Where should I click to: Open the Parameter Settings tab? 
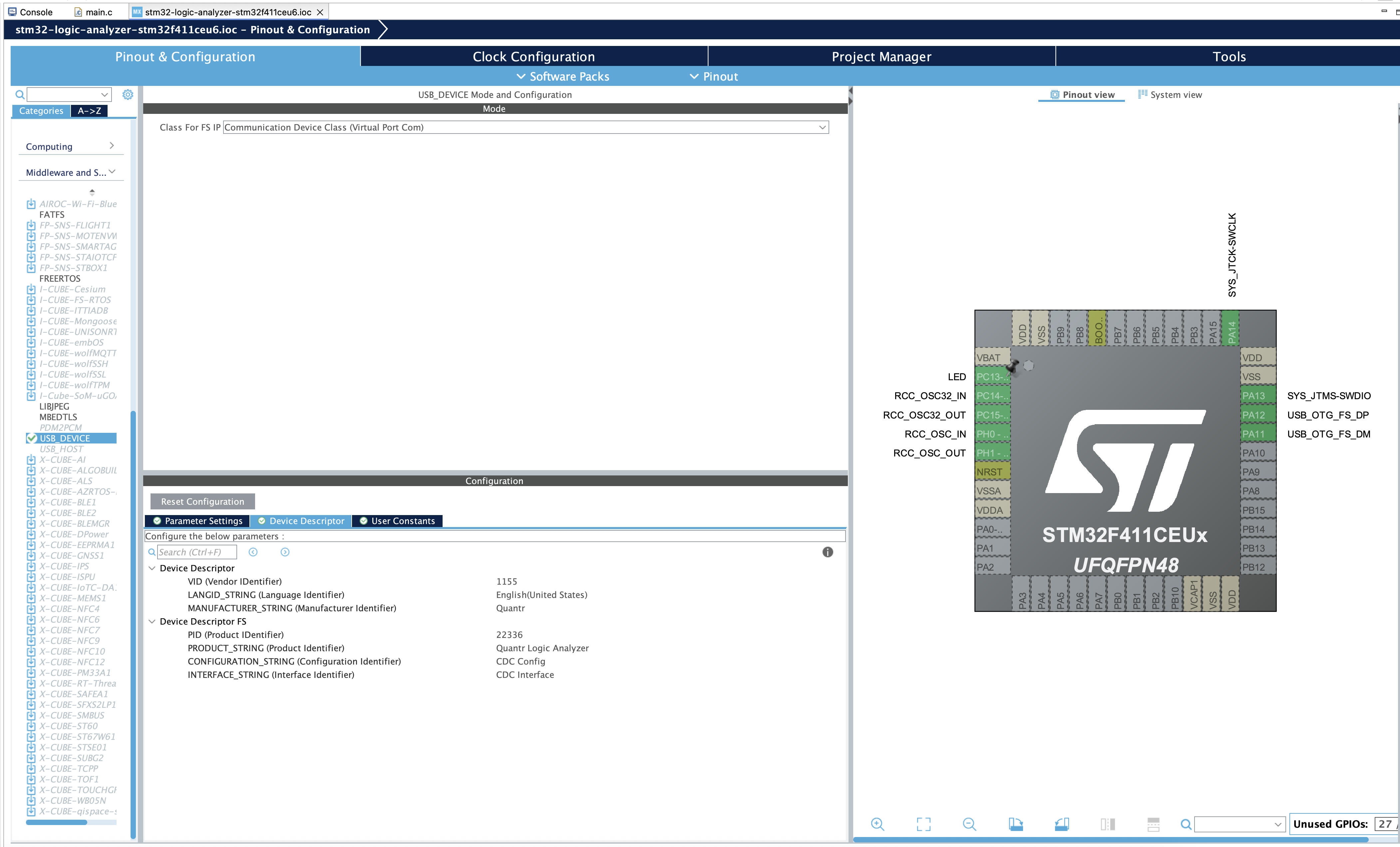(198, 521)
